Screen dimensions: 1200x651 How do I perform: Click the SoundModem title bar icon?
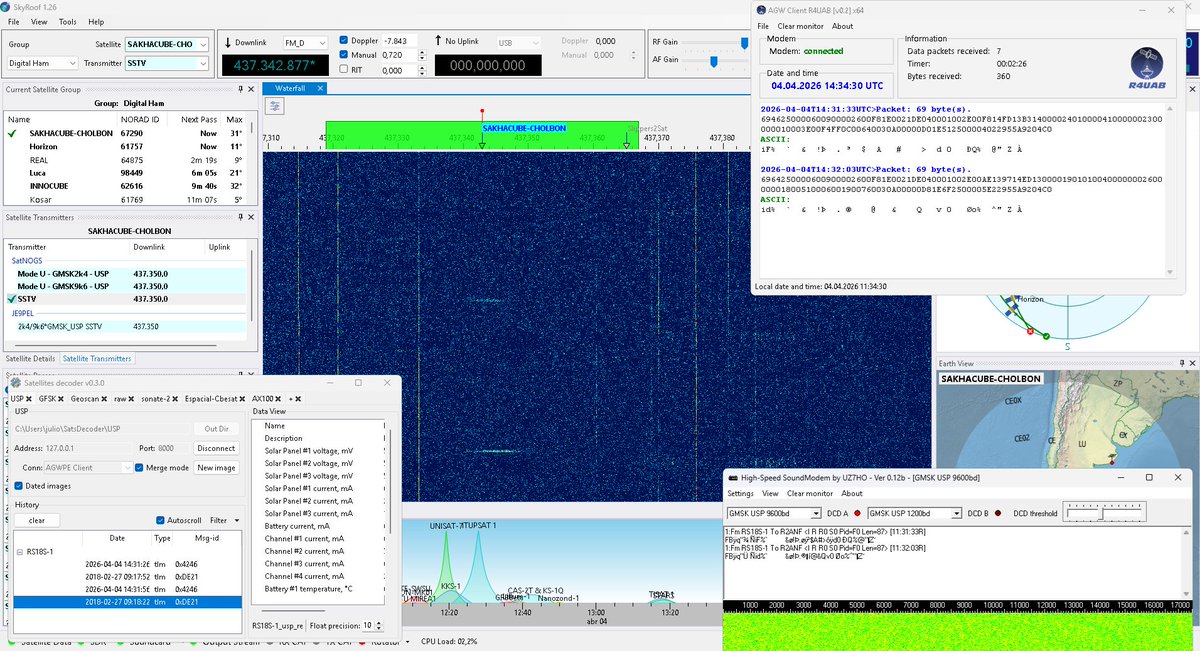click(x=732, y=476)
